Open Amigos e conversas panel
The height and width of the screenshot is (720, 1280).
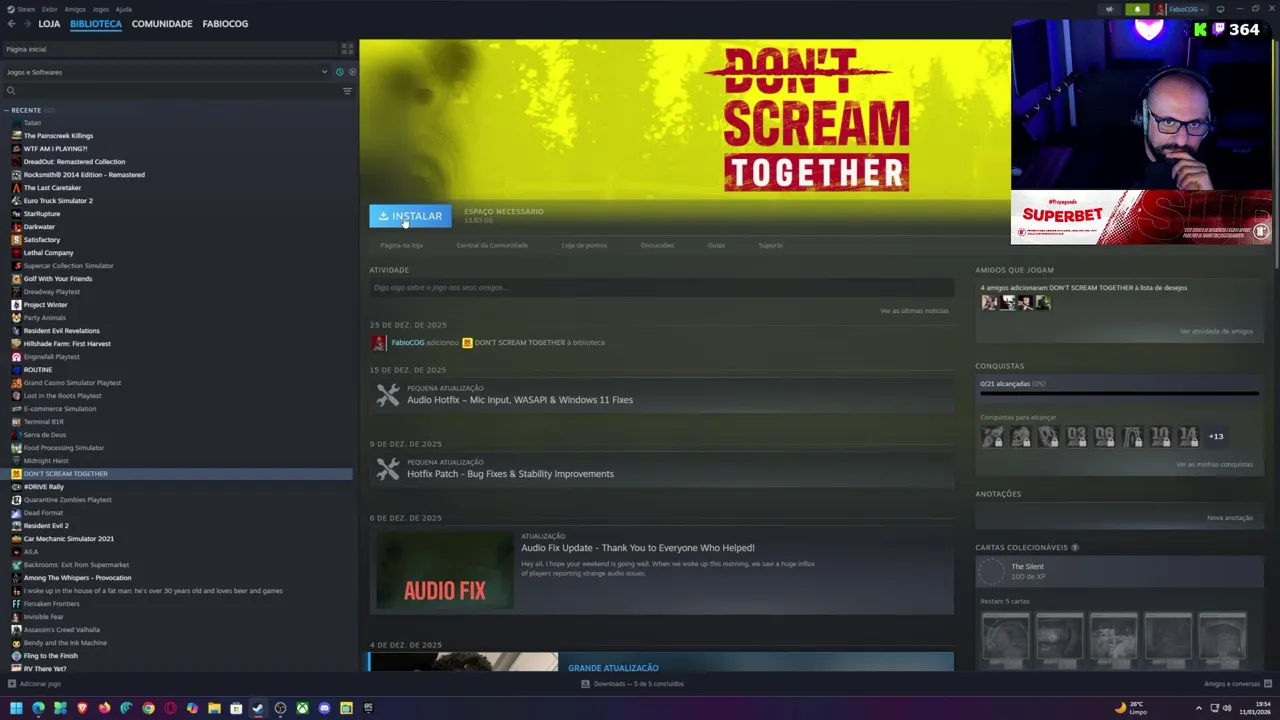(x=1238, y=684)
